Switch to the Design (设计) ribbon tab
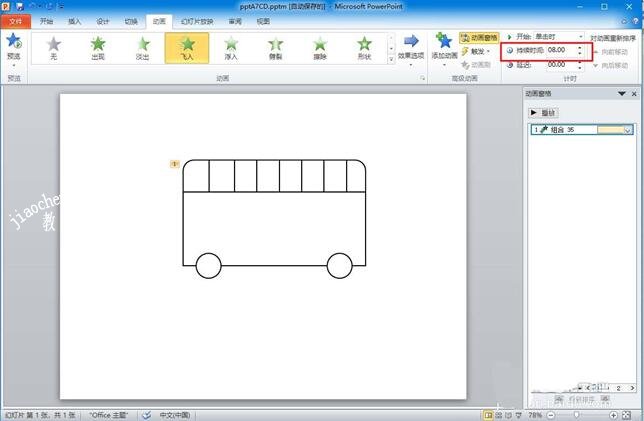The height and width of the screenshot is (421, 644). [x=103, y=21]
